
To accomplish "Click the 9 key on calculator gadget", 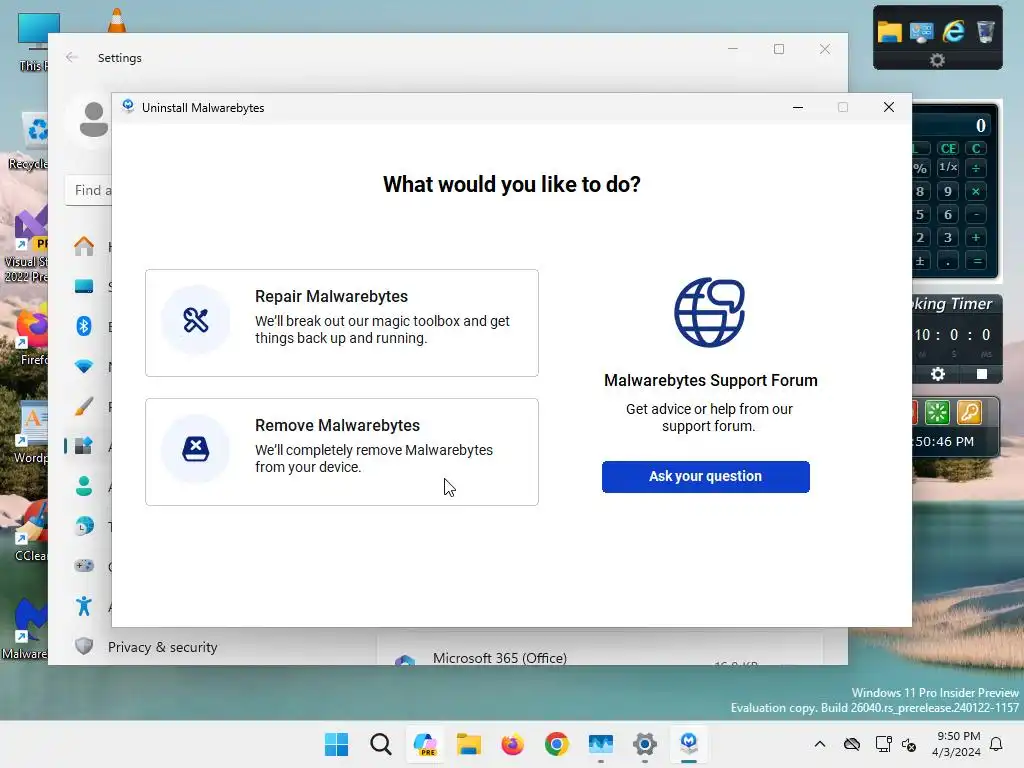I will point(948,191).
